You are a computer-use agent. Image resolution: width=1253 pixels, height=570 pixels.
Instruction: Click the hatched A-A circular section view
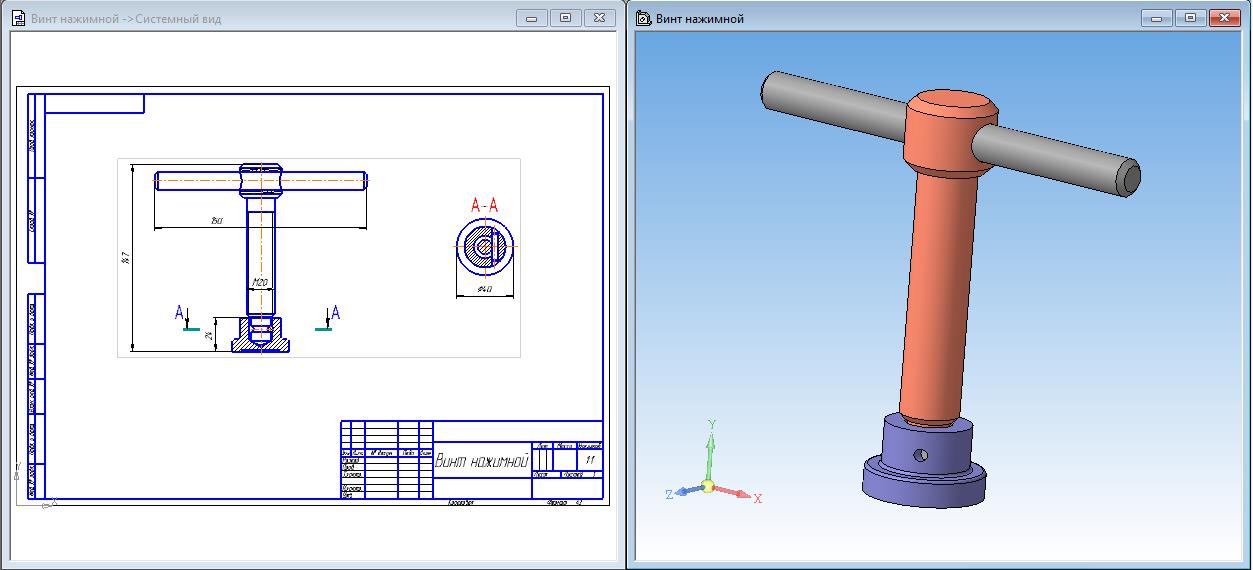(x=484, y=246)
